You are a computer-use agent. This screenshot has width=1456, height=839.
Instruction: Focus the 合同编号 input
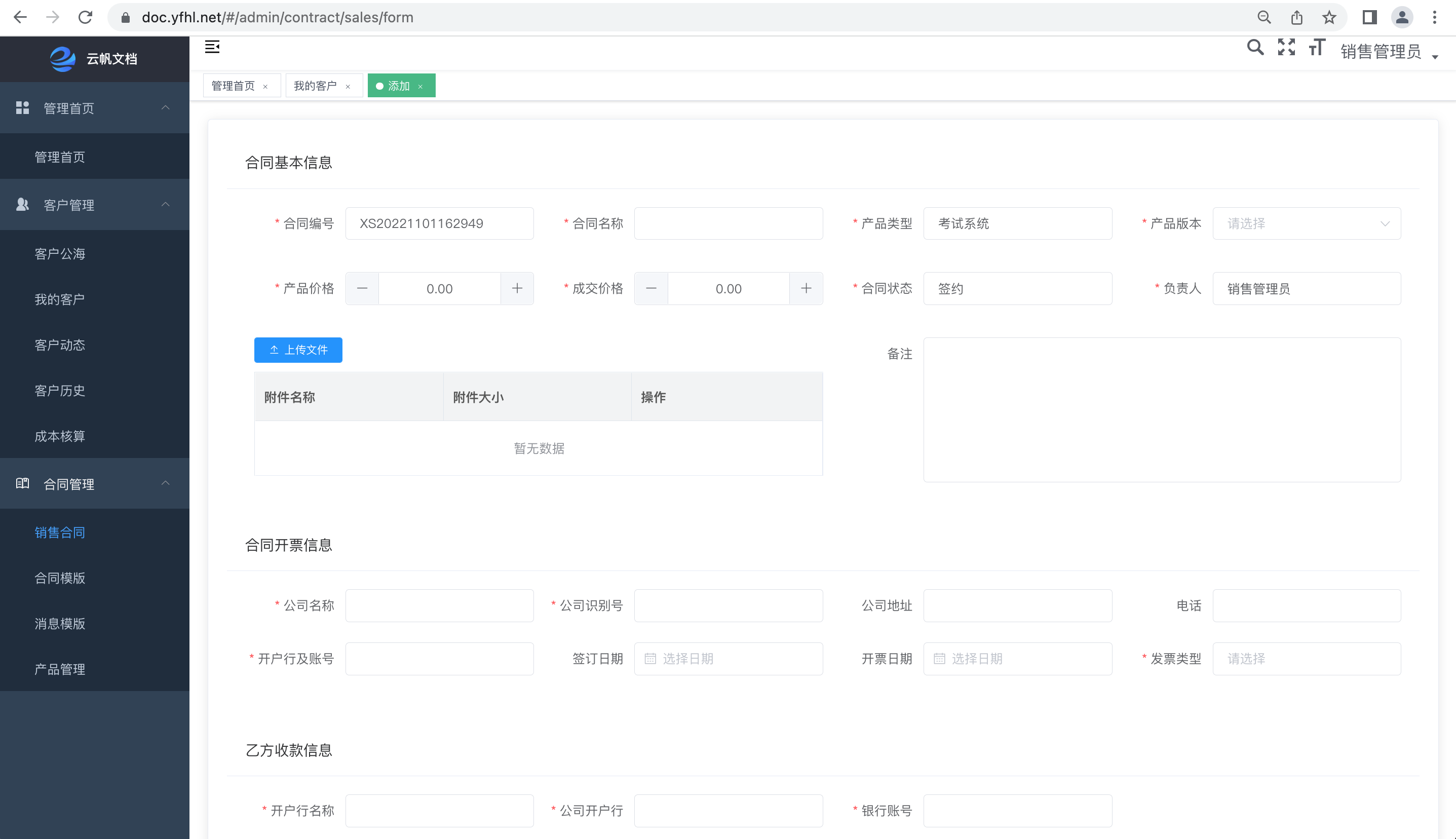[x=439, y=223]
